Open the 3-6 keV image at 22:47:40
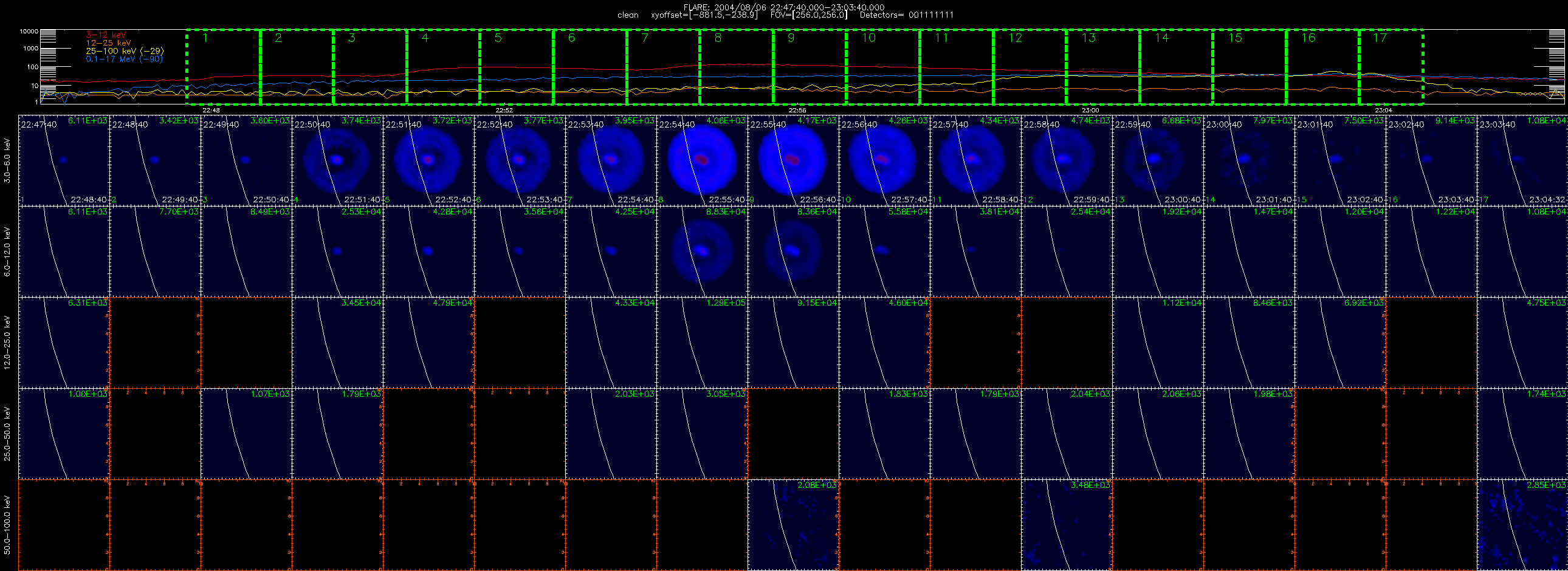The image size is (1568, 571). pos(64,160)
